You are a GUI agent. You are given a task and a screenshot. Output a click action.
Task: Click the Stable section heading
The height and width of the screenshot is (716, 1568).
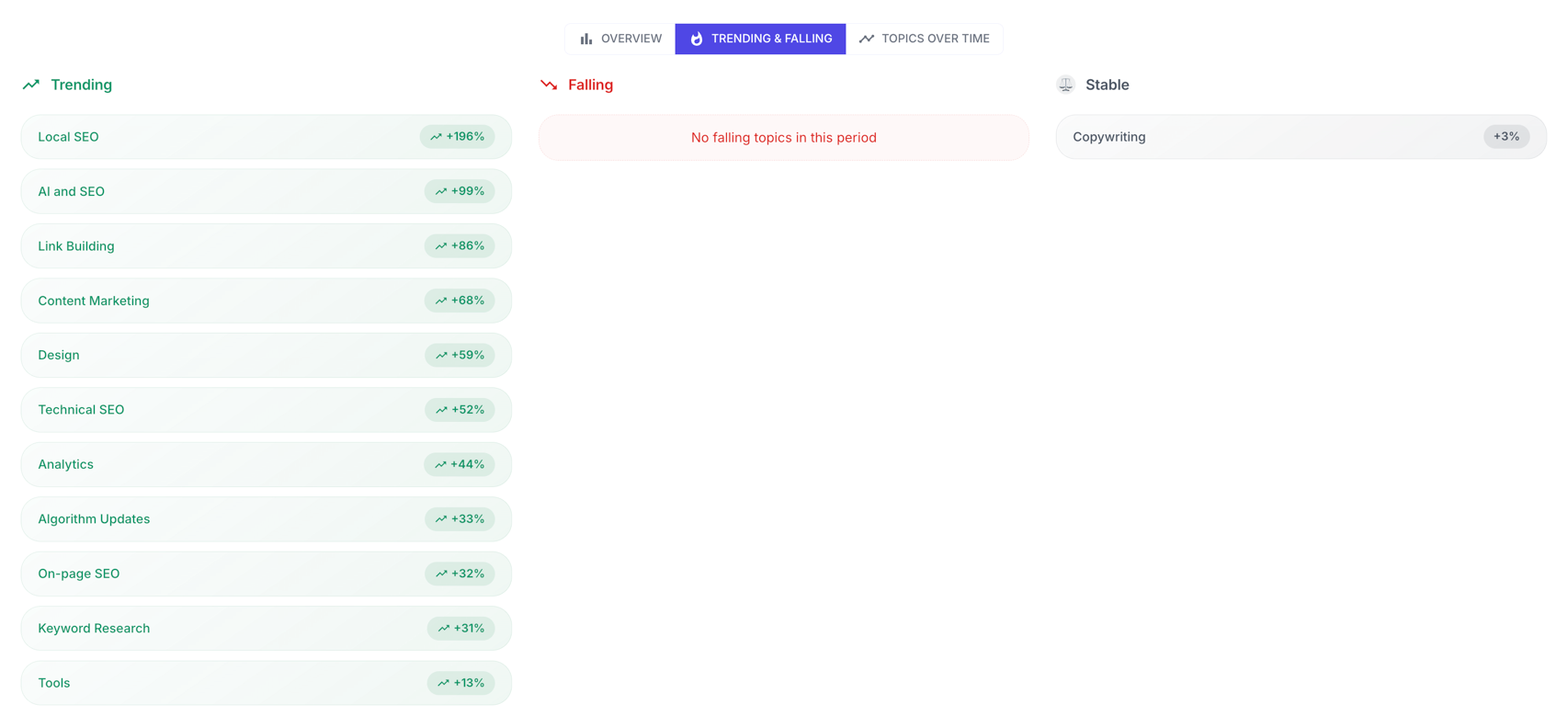click(x=1107, y=85)
